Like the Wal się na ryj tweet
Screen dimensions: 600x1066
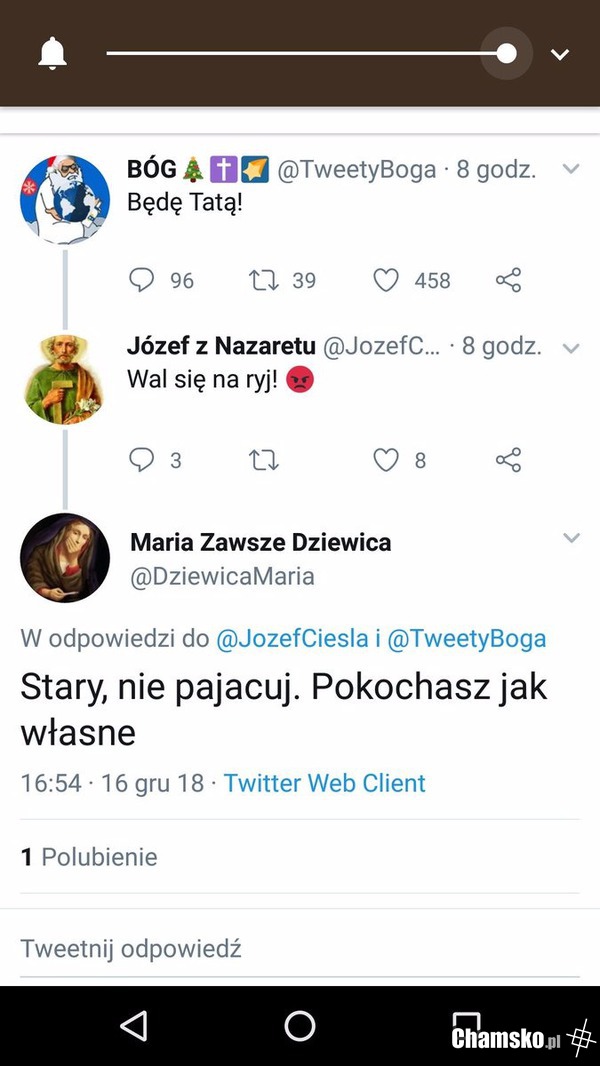pos(386,460)
